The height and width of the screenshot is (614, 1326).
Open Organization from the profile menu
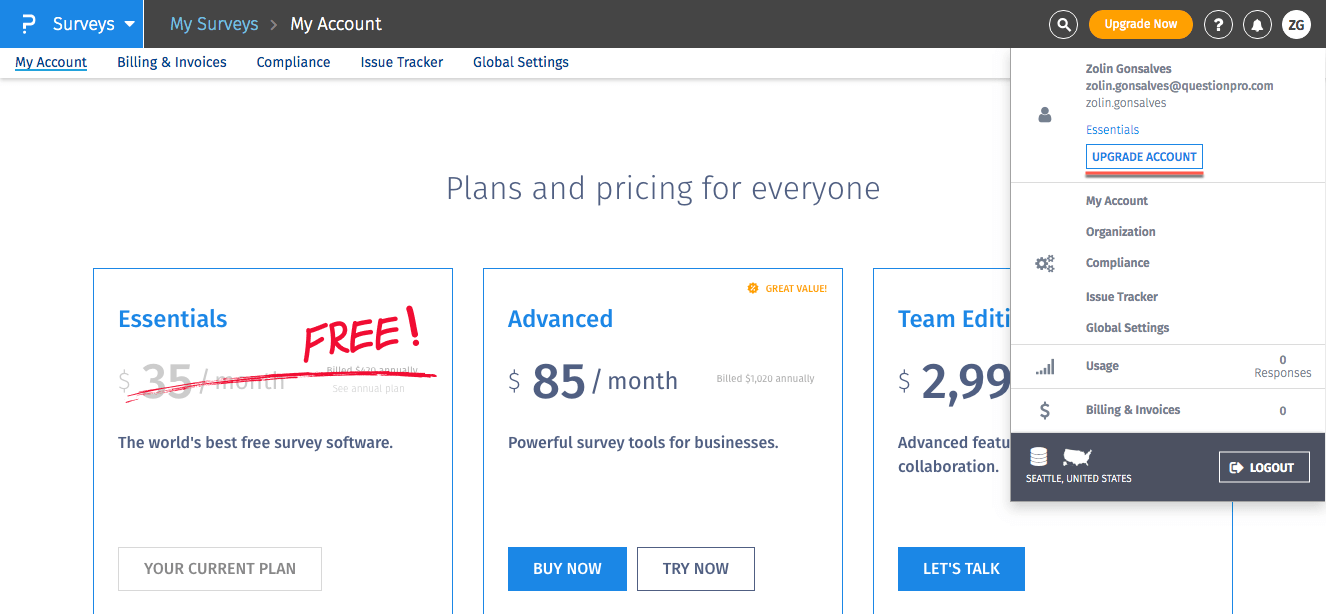coord(1120,232)
